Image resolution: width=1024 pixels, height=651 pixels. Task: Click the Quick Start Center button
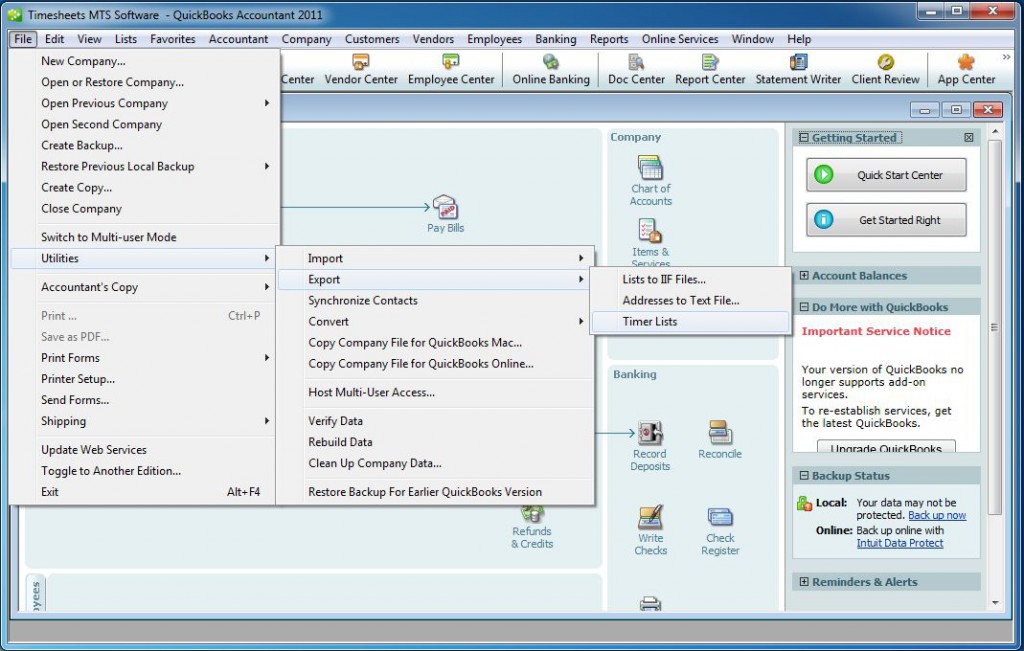click(x=885, y=174)
